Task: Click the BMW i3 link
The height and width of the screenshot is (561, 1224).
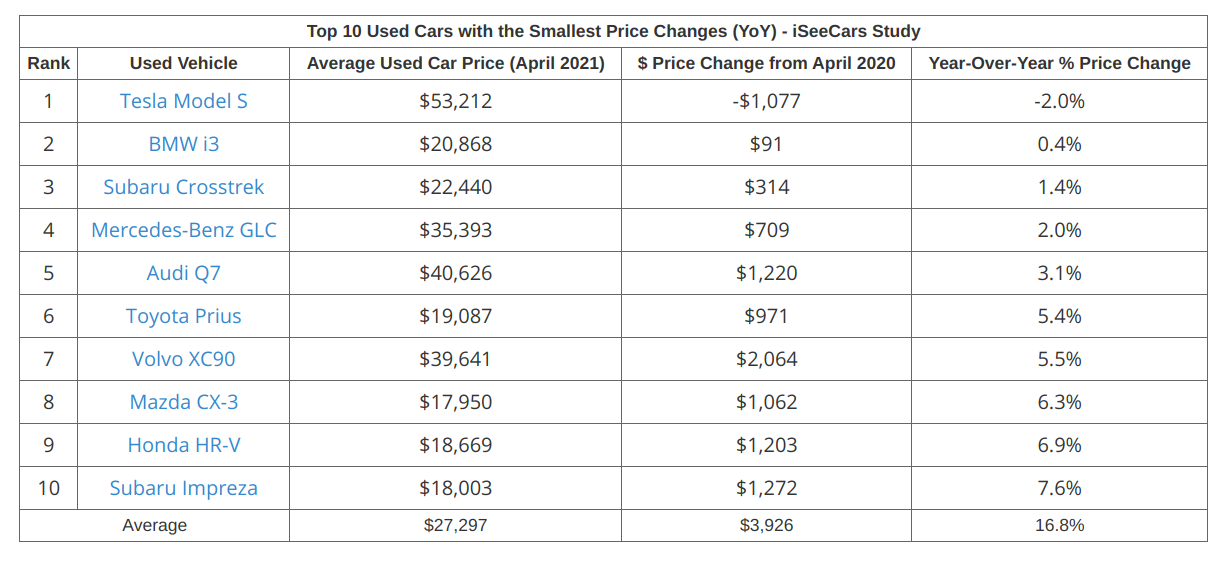Action: click(184, 144)
